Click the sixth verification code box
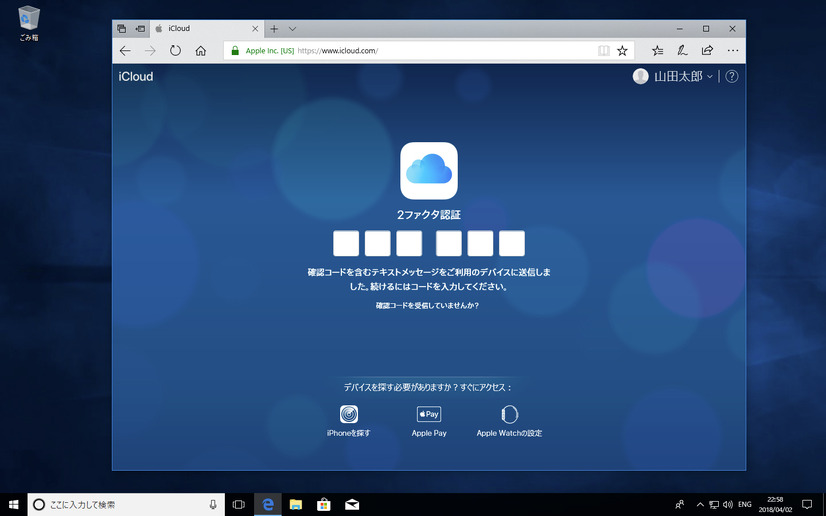The height and width of the screenshot is (516, 826). click(512, 243)
